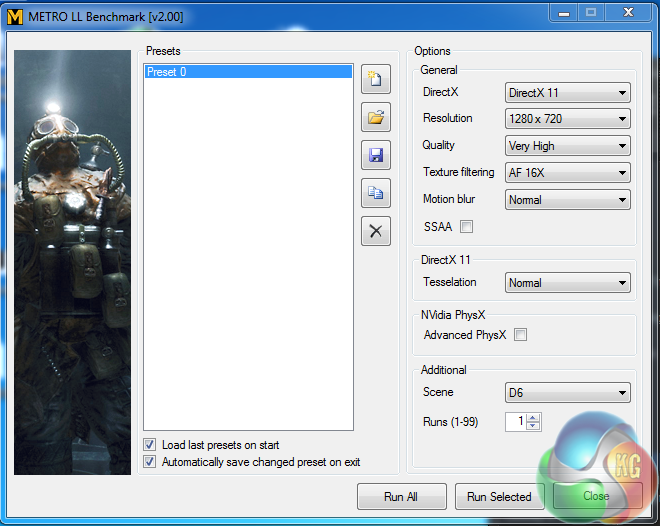Expand the Resolution dropdown
This screenshot has height=526, width=660.
click(x=567, y=119)
